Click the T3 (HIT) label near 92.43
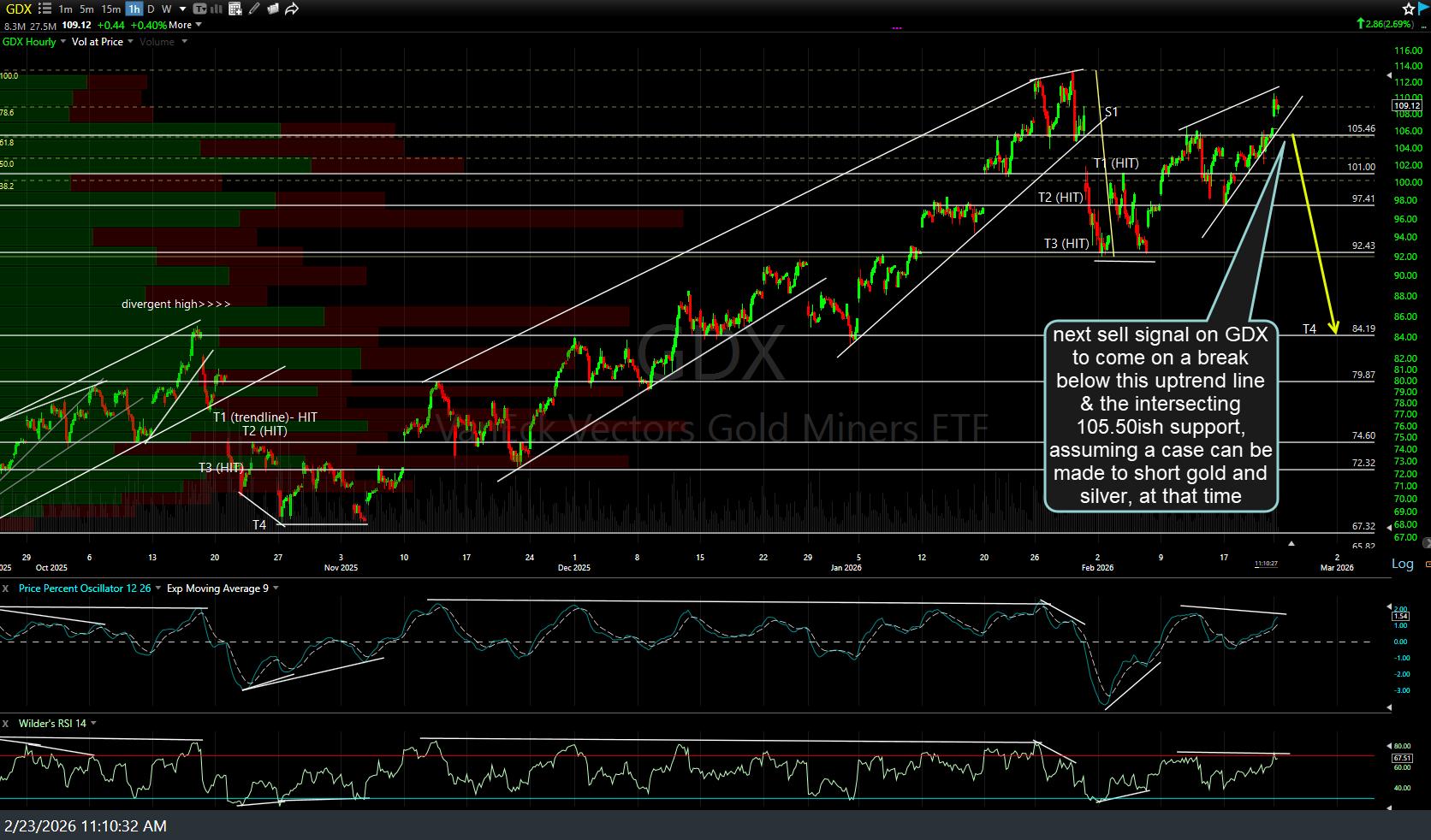 1066,244
